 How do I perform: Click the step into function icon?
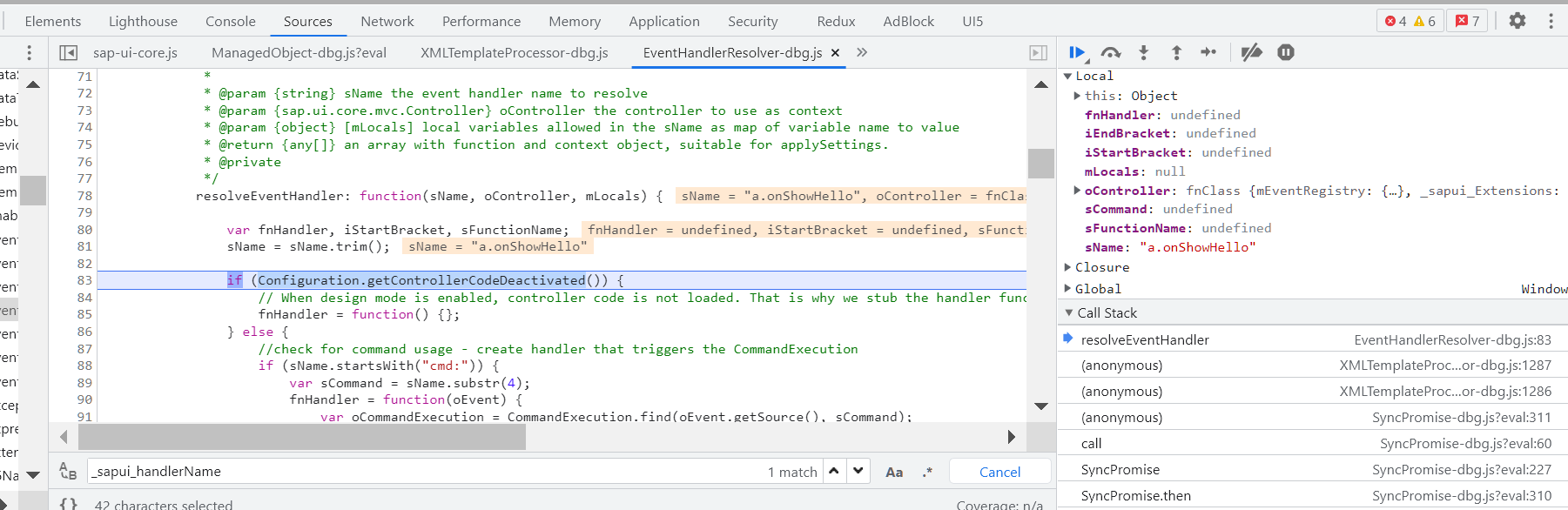point(1144,53)
